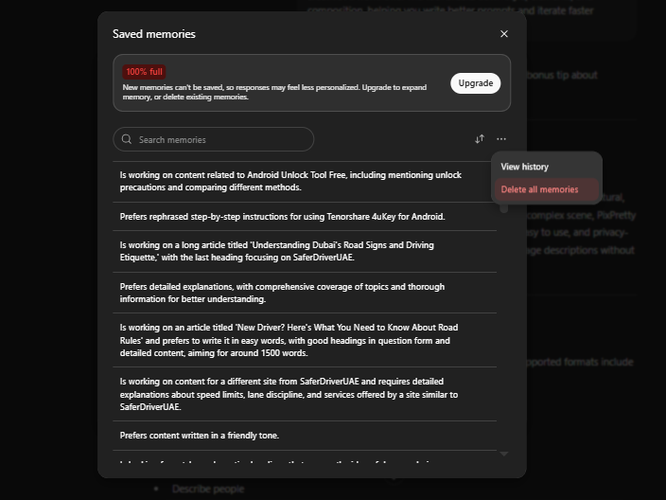Select the Tenorshare 4uKey instructions memory

click(282, 216)
